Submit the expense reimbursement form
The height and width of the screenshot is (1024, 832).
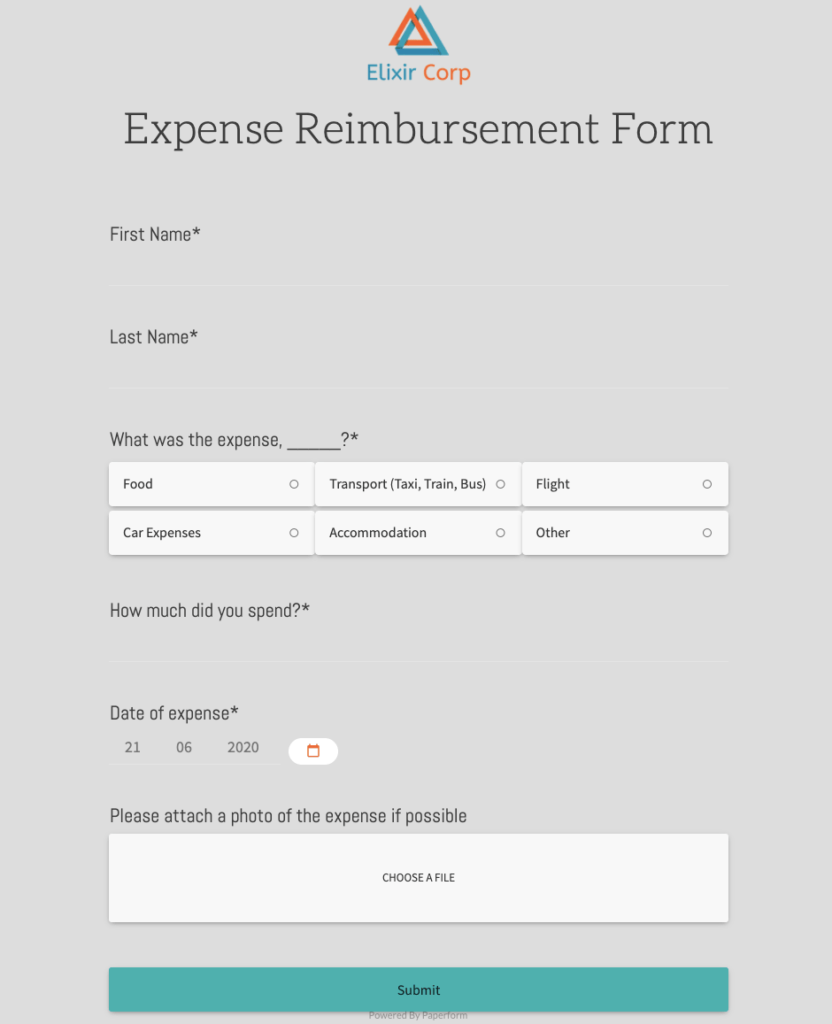click(x=418, y=989)
